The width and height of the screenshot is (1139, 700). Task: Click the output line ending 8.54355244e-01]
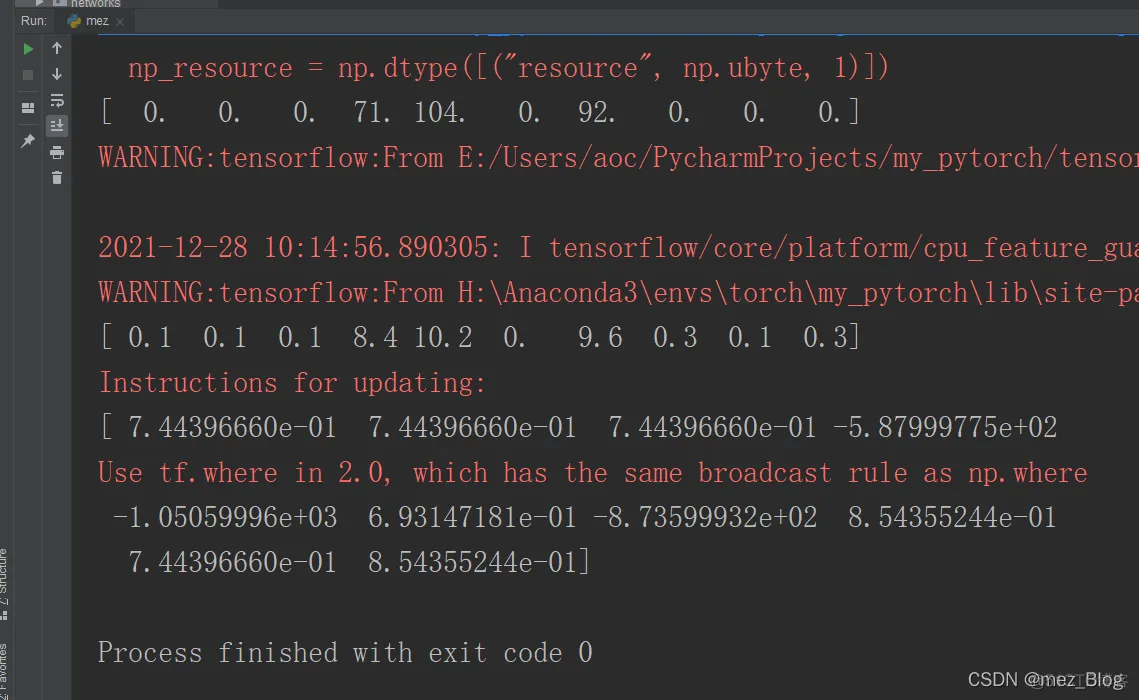[359, 563]
